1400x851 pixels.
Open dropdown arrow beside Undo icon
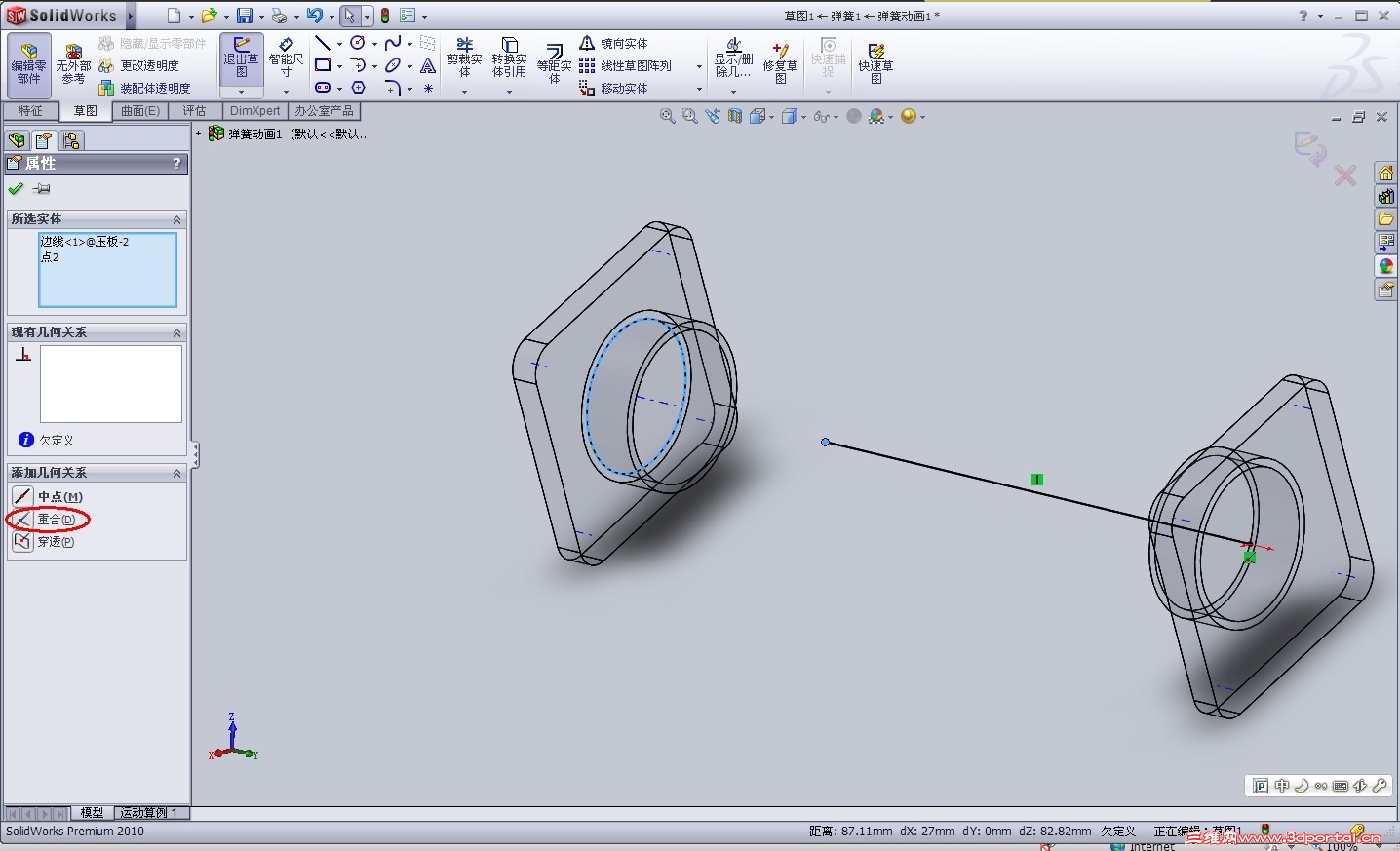pyautogui.click(x=331, y=17)
